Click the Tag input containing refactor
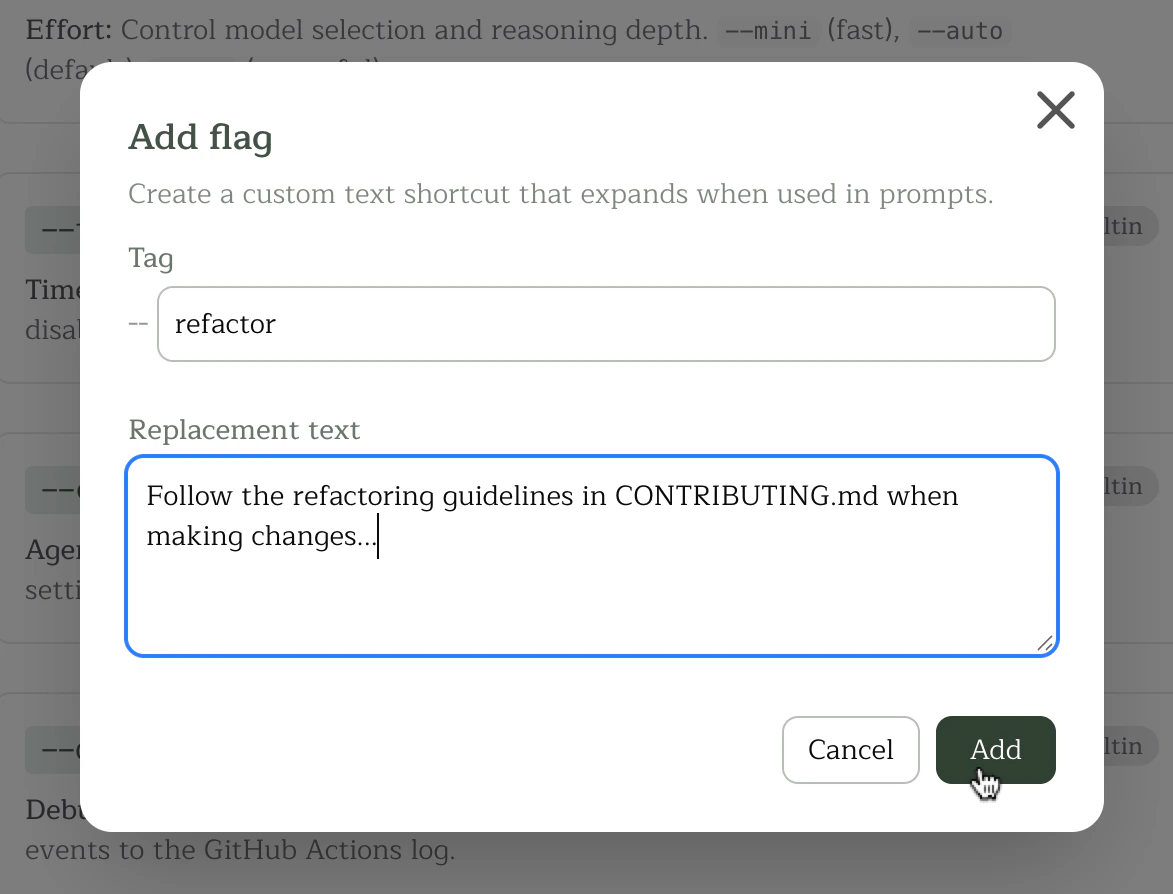 [x=606, y=324]
